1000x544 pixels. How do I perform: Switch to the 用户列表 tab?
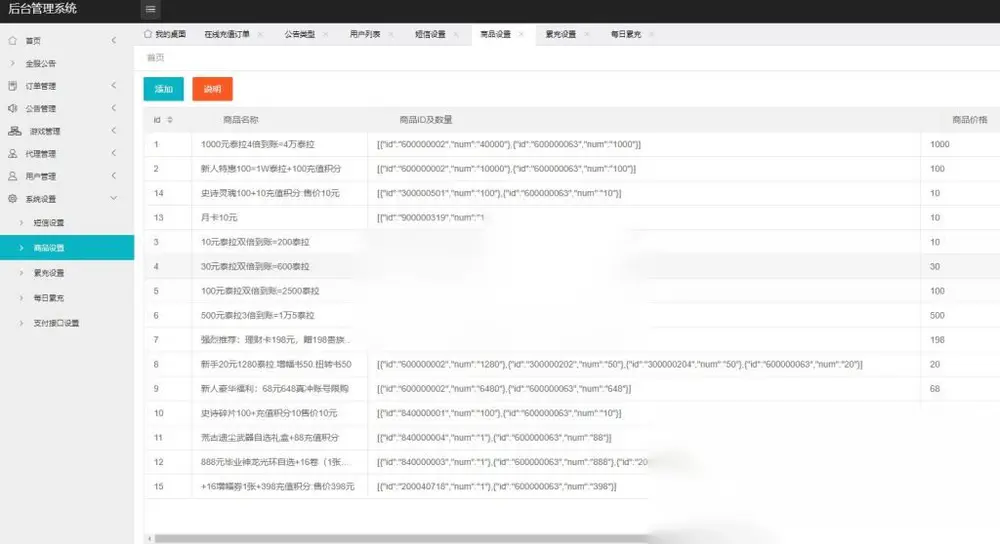pos(365,34)
